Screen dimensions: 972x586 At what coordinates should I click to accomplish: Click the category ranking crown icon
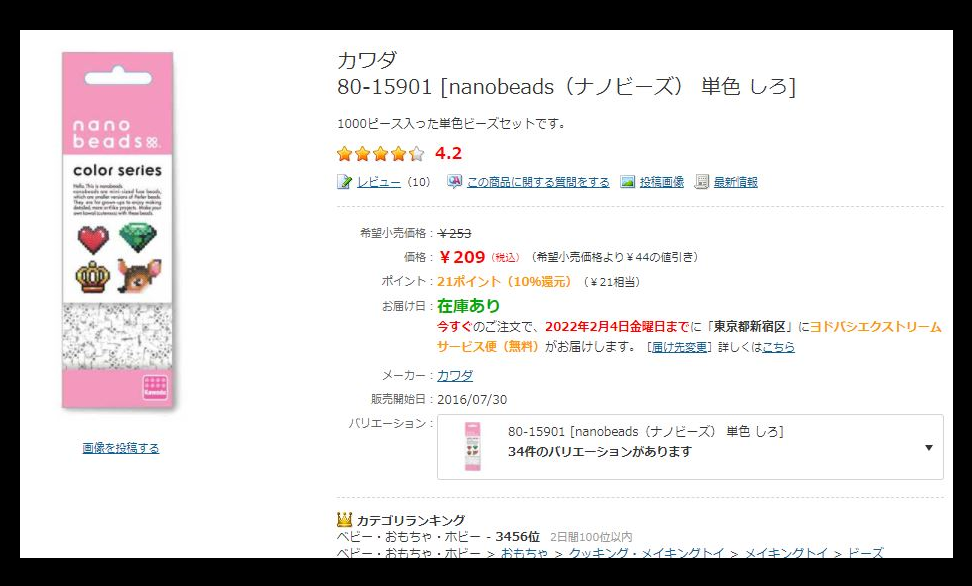point(344,519)
